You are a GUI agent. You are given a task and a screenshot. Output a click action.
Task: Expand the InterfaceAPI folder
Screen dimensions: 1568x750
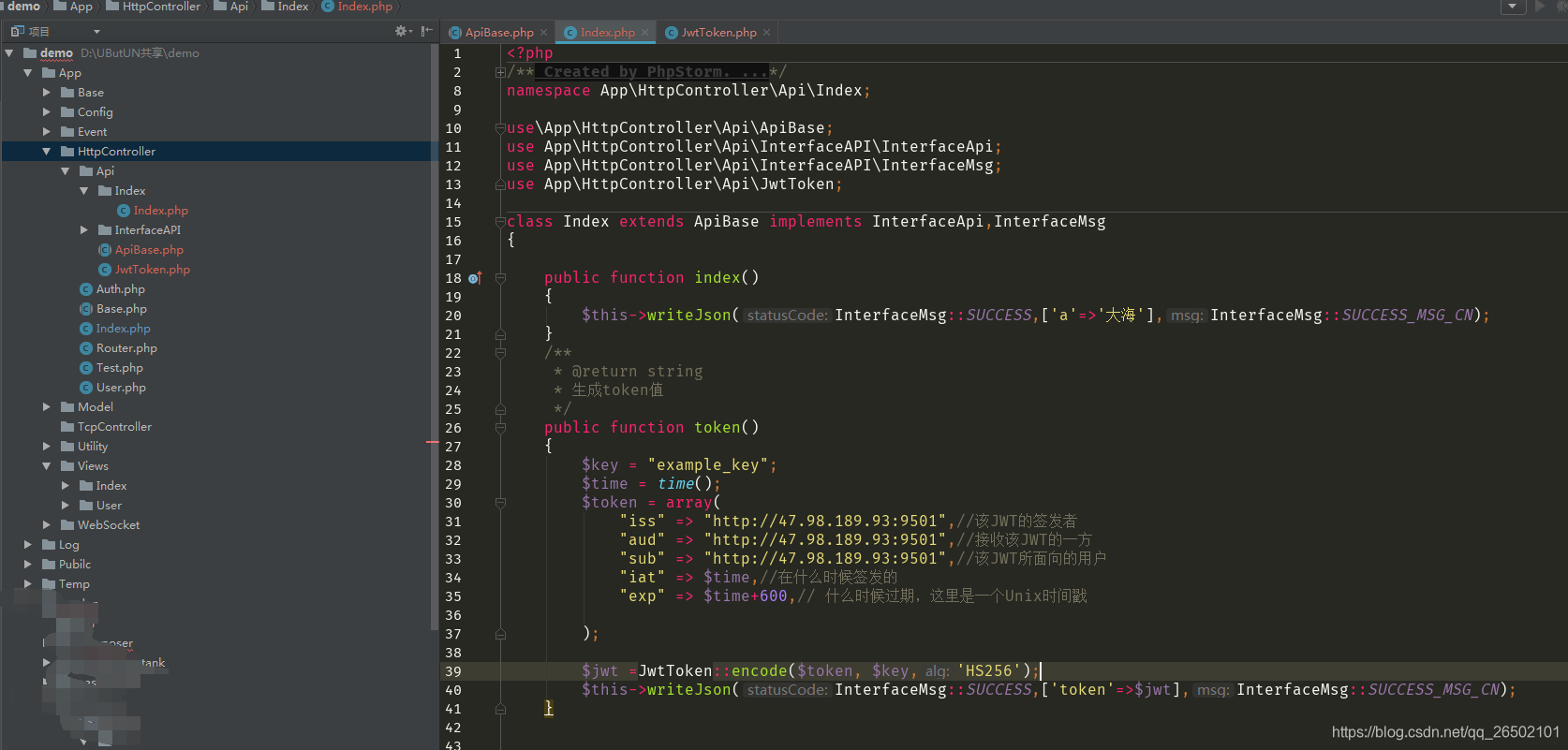point(84,230)
